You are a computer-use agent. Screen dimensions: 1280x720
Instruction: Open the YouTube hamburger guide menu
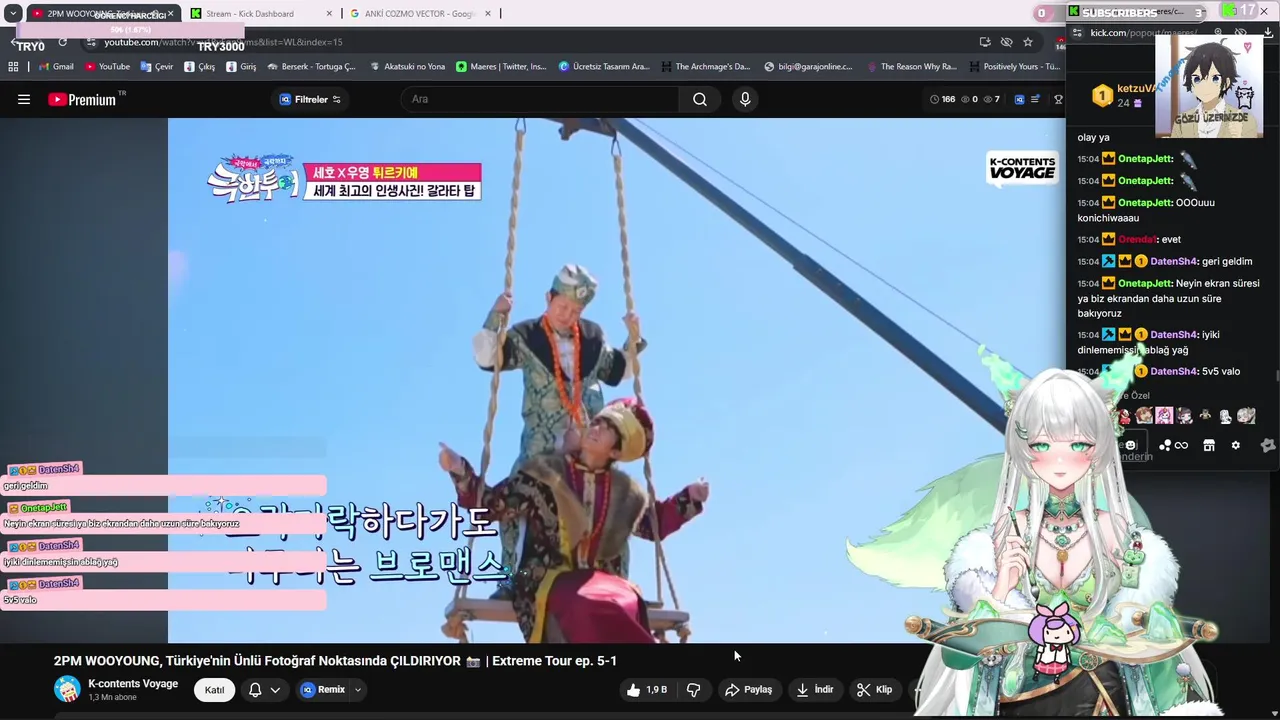point(24,99)
